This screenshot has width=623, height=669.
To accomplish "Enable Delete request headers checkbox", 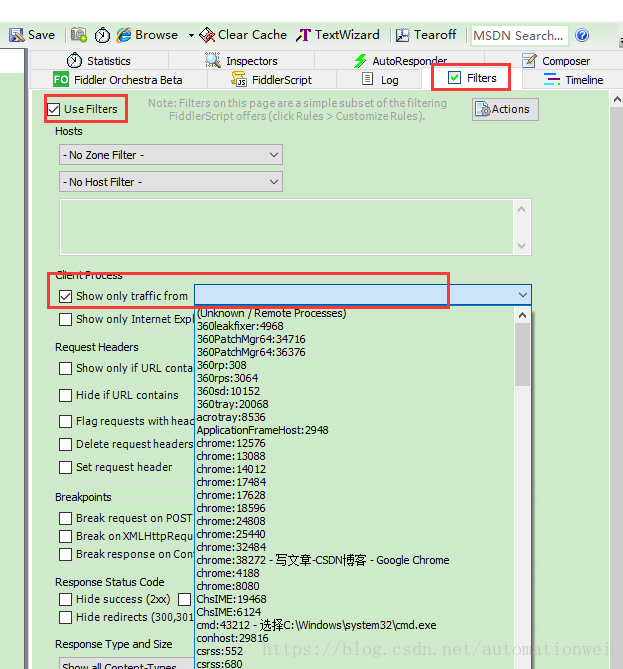I will coord(65,444).
